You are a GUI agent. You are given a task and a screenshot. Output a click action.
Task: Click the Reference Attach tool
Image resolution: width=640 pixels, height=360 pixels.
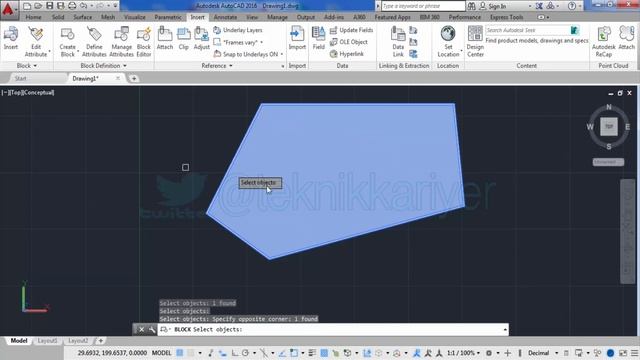click(165, 38)
